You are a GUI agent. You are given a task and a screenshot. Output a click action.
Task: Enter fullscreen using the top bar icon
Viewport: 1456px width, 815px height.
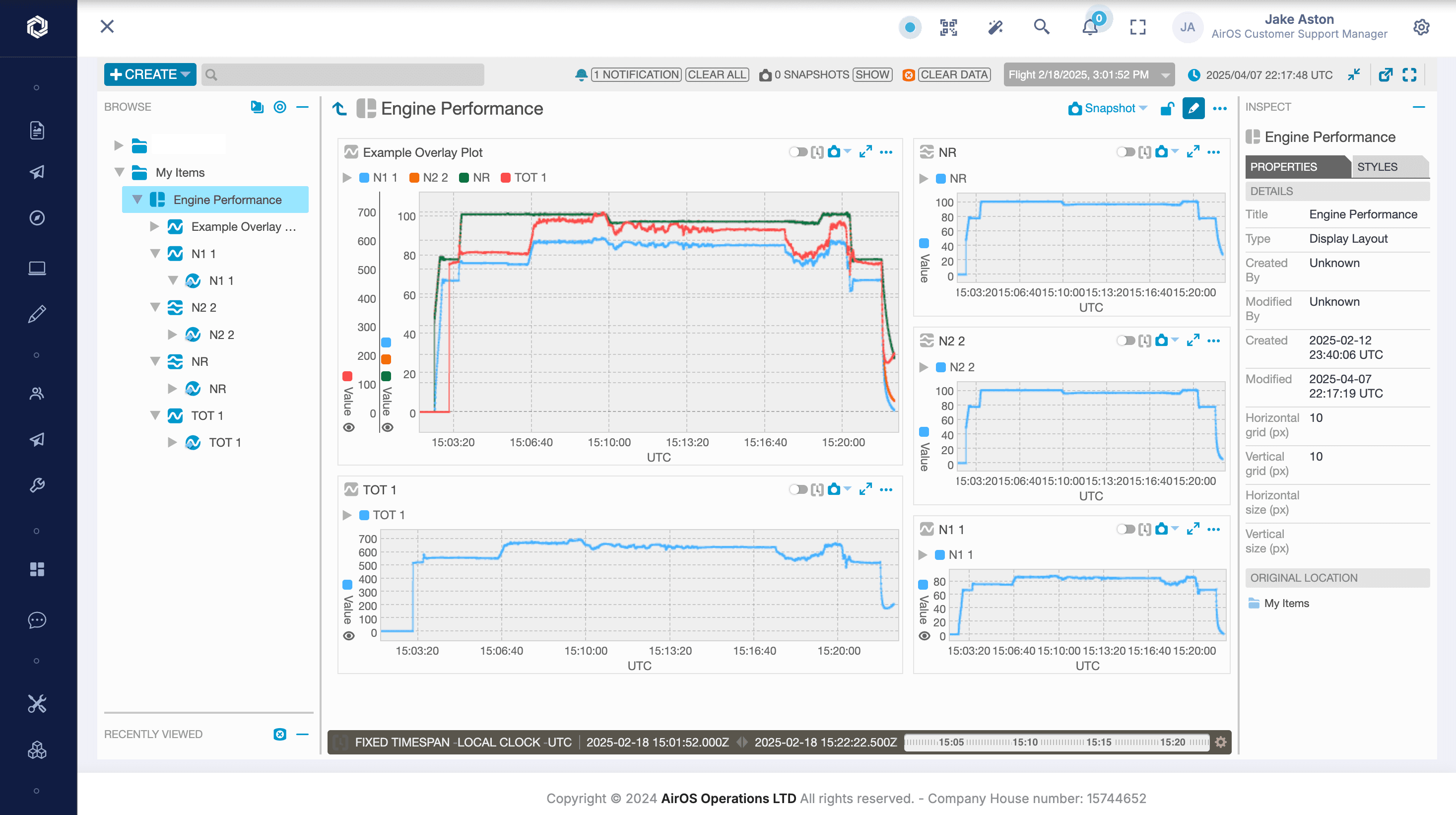(1138, 27)
